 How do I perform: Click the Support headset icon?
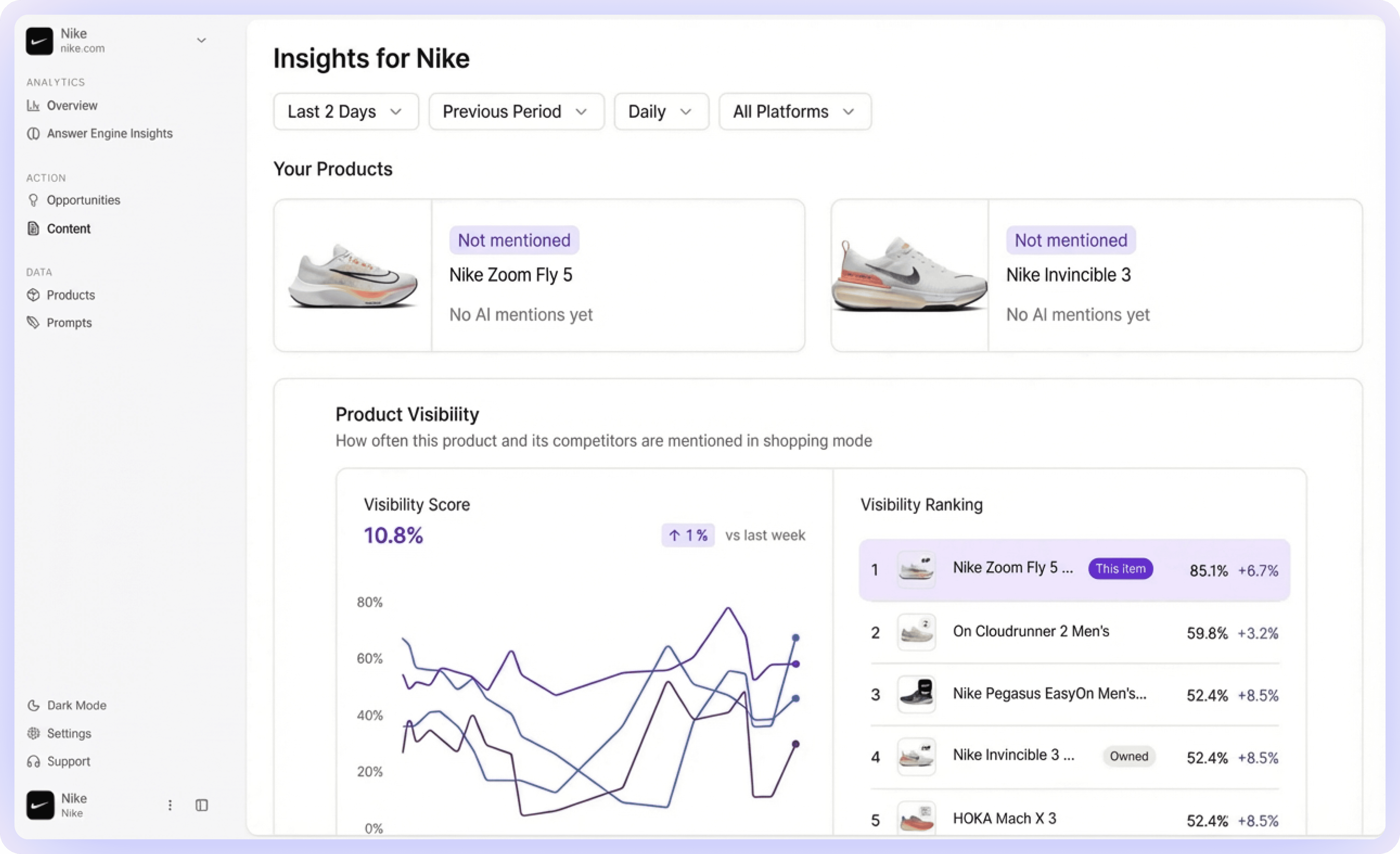[x=33, y=761]
